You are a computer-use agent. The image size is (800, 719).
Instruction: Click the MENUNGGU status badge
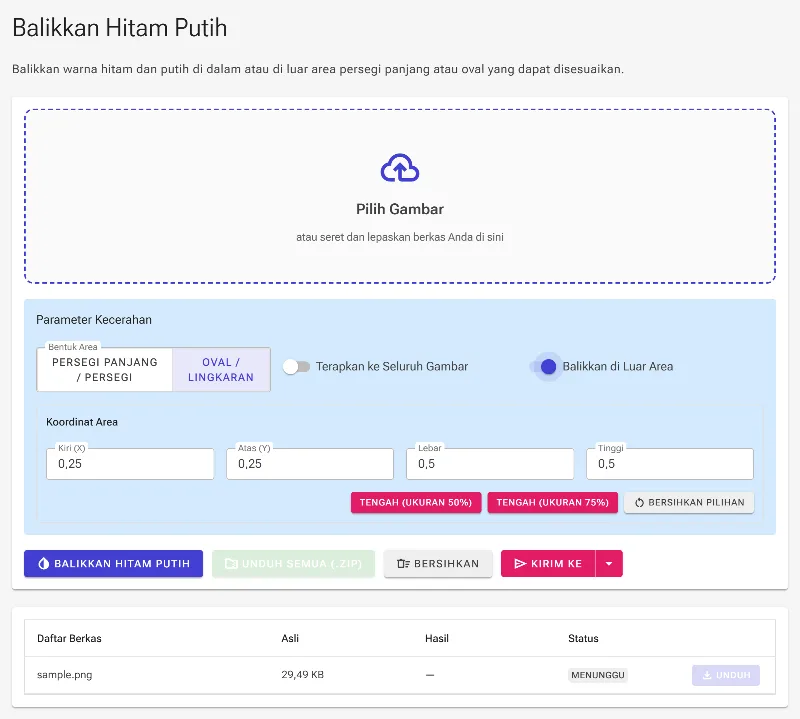pyautogui.click(x=597, y=675)
